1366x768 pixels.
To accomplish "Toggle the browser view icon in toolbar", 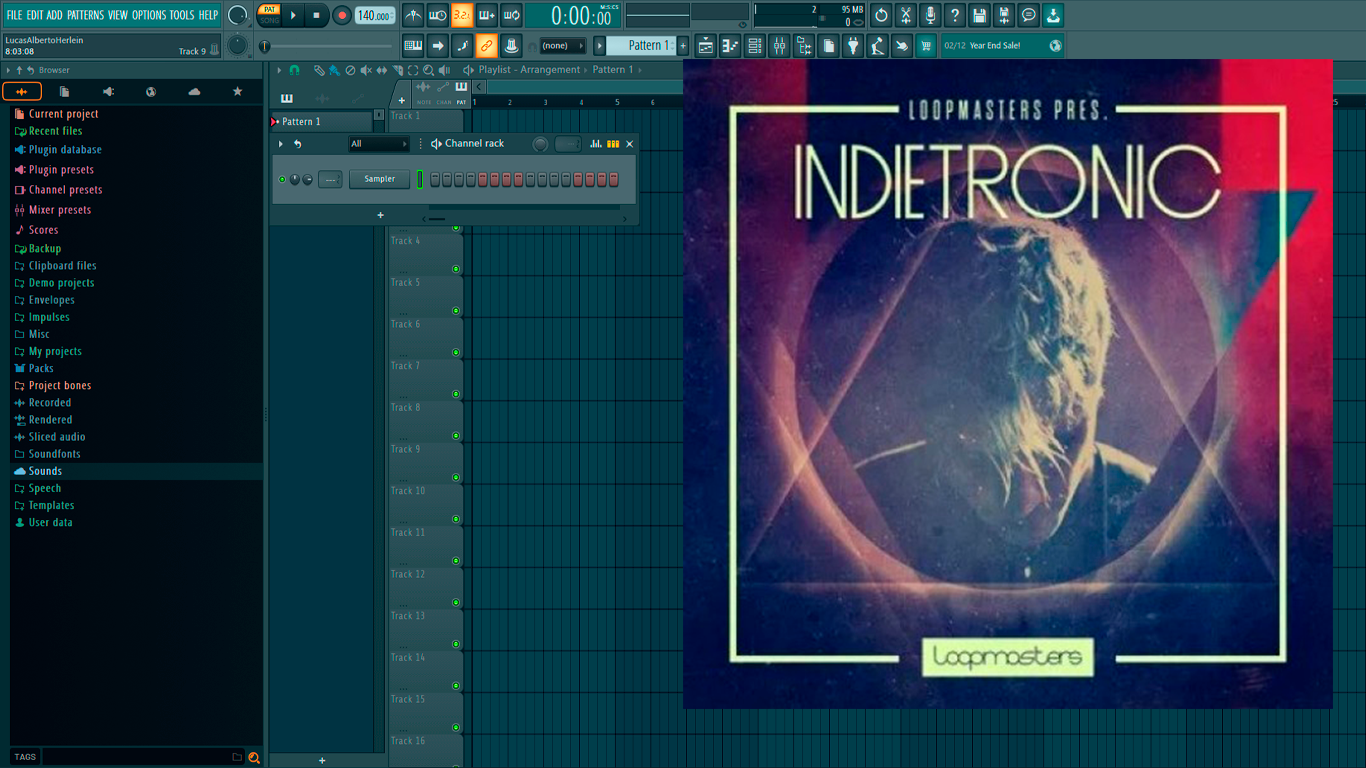I will [804, 45].
